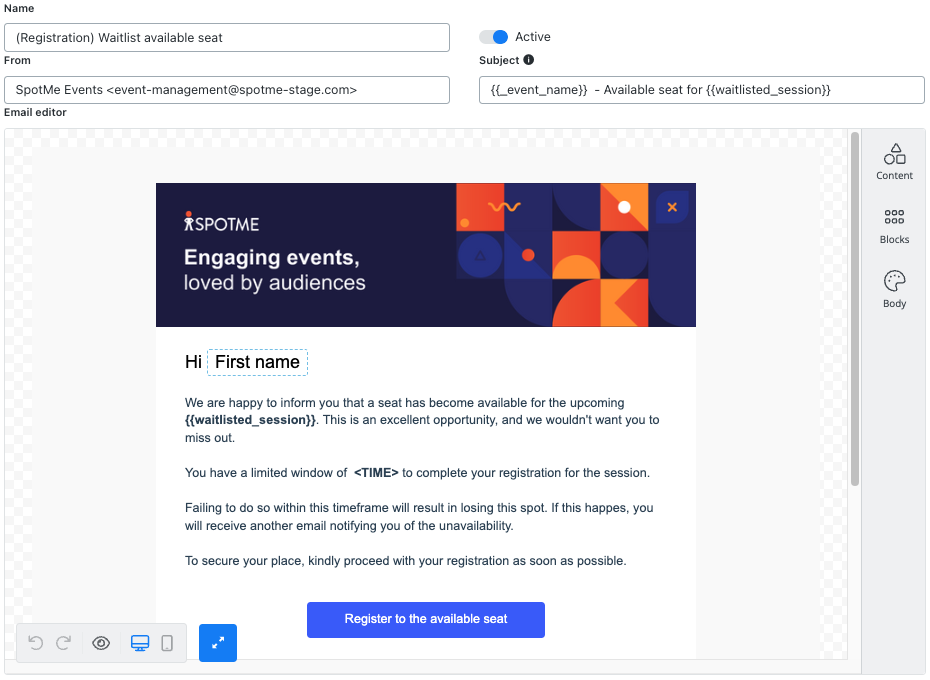Click the From email address field
The image size is (930, 680).
[227, 90]
